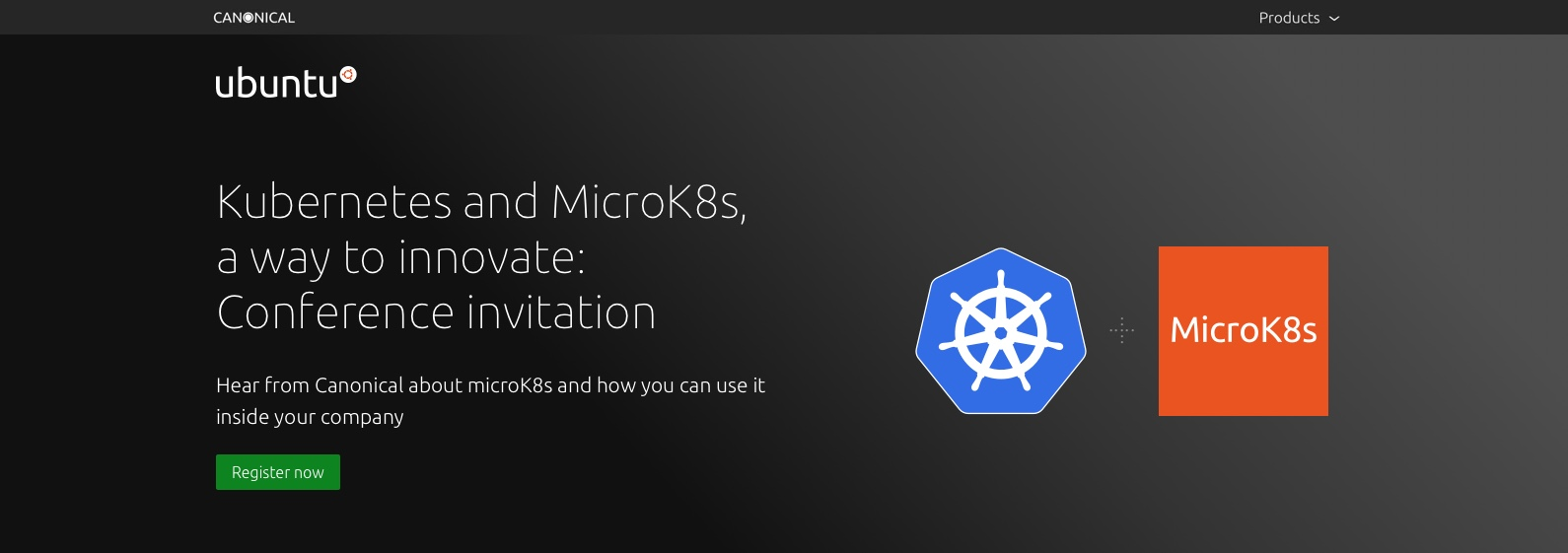
Task: Open the Products dropdown menu
Action: [1299, 18]
